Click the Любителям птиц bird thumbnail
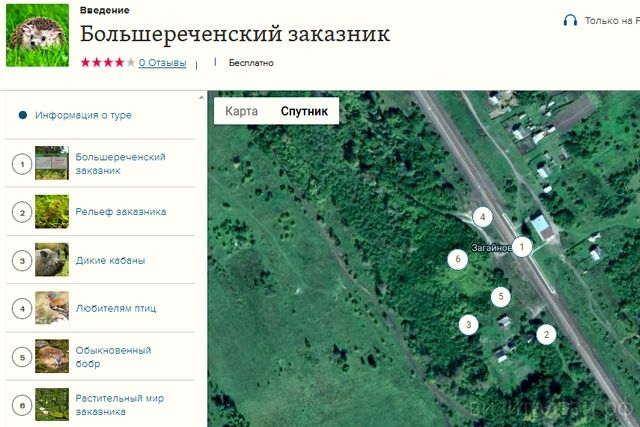The image size is (640, 427). click(x=52, y=308)
